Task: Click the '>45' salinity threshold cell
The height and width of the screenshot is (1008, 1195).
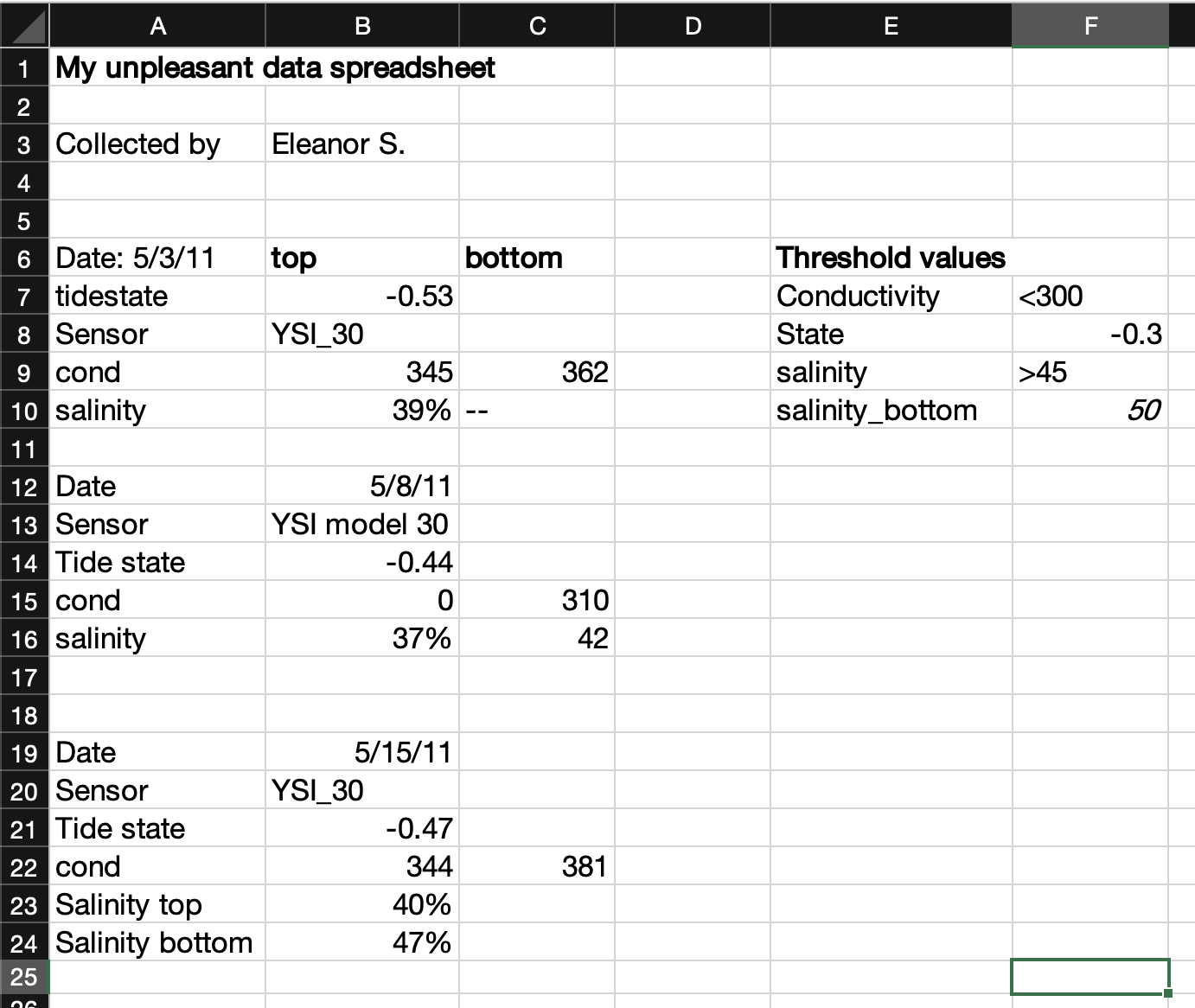Action: pyautogui.click(x=1090, y=372)
